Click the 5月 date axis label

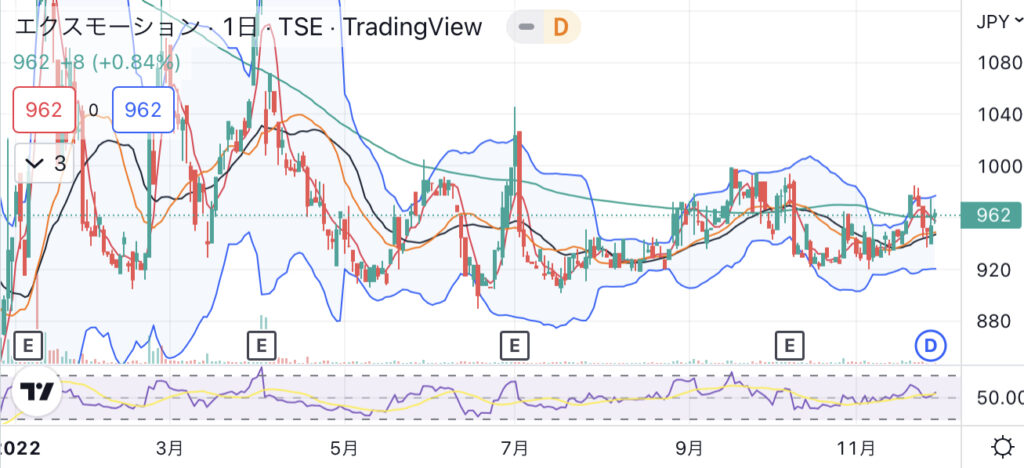(344, 448)
